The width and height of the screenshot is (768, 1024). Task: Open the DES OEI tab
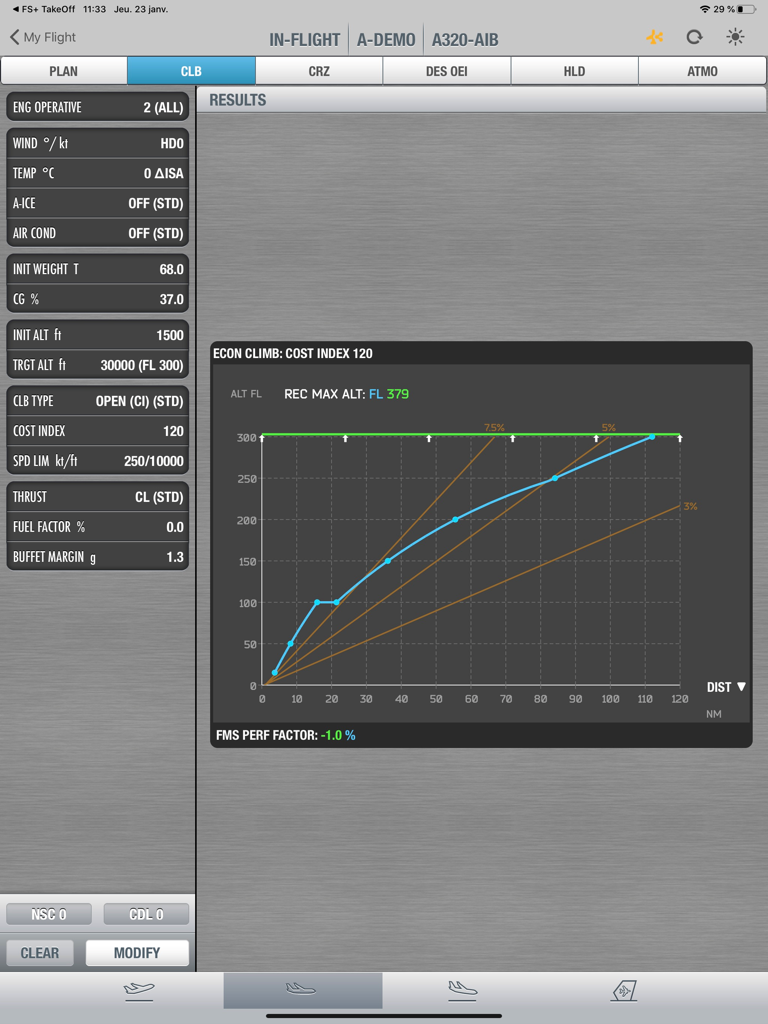click(x=447, y=71)
